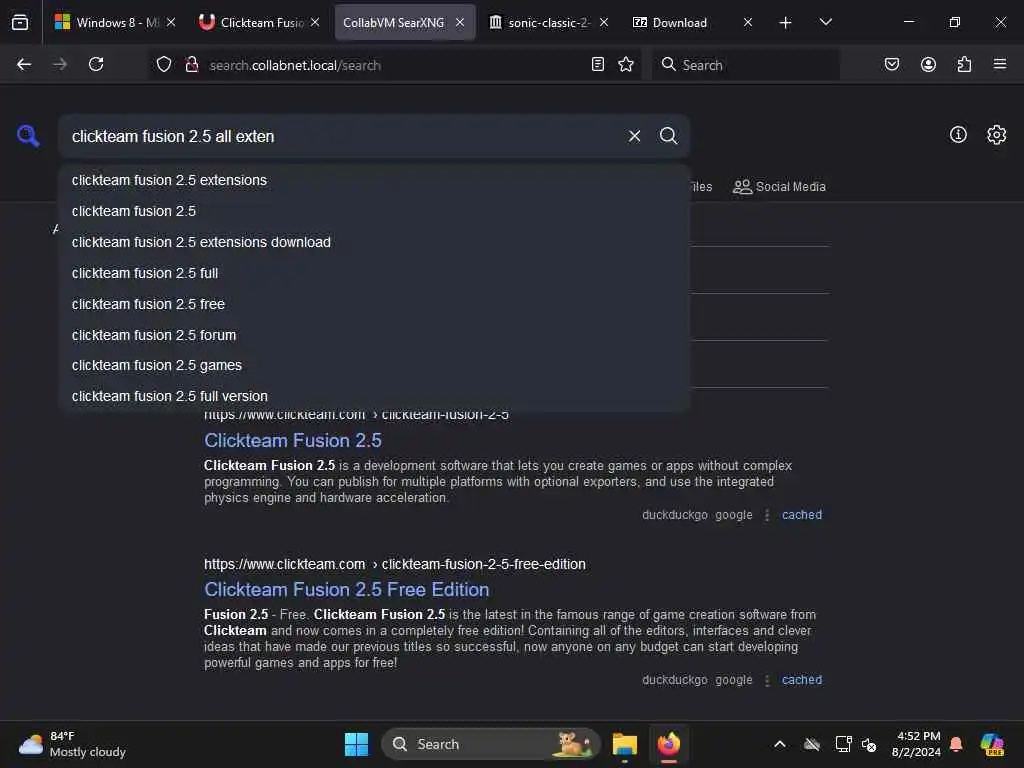Image resolution: width=1024 pixels, height=768 pixels.
Task: Open volume muted tray icon
Action: point(869,744)
